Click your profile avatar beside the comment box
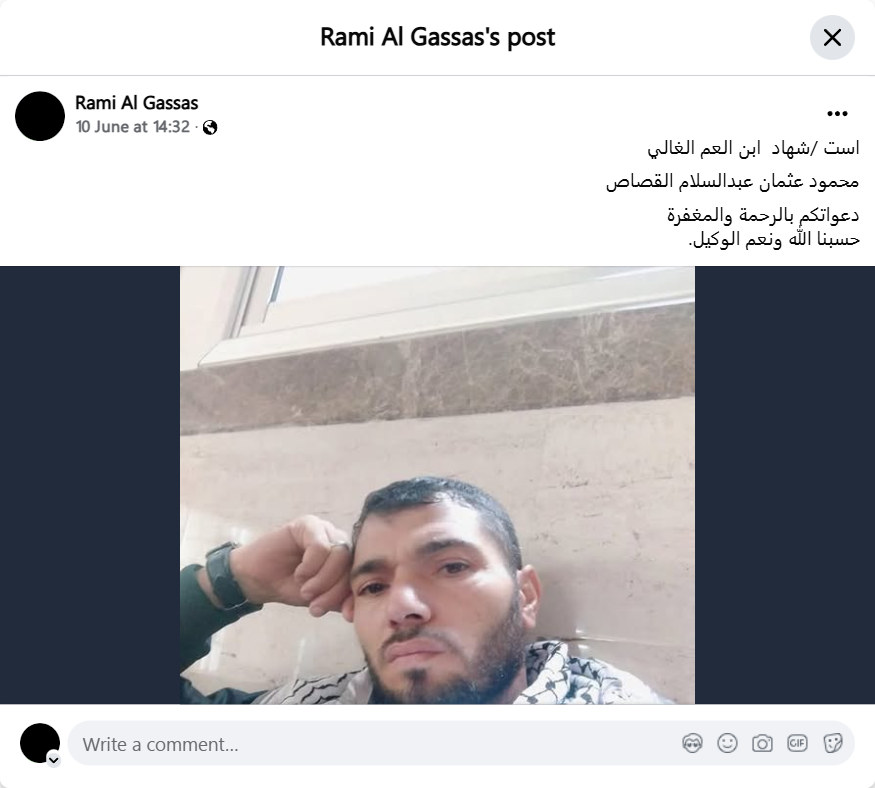The image size is (875, 788). pyautogui.click(x=40, y=743)
